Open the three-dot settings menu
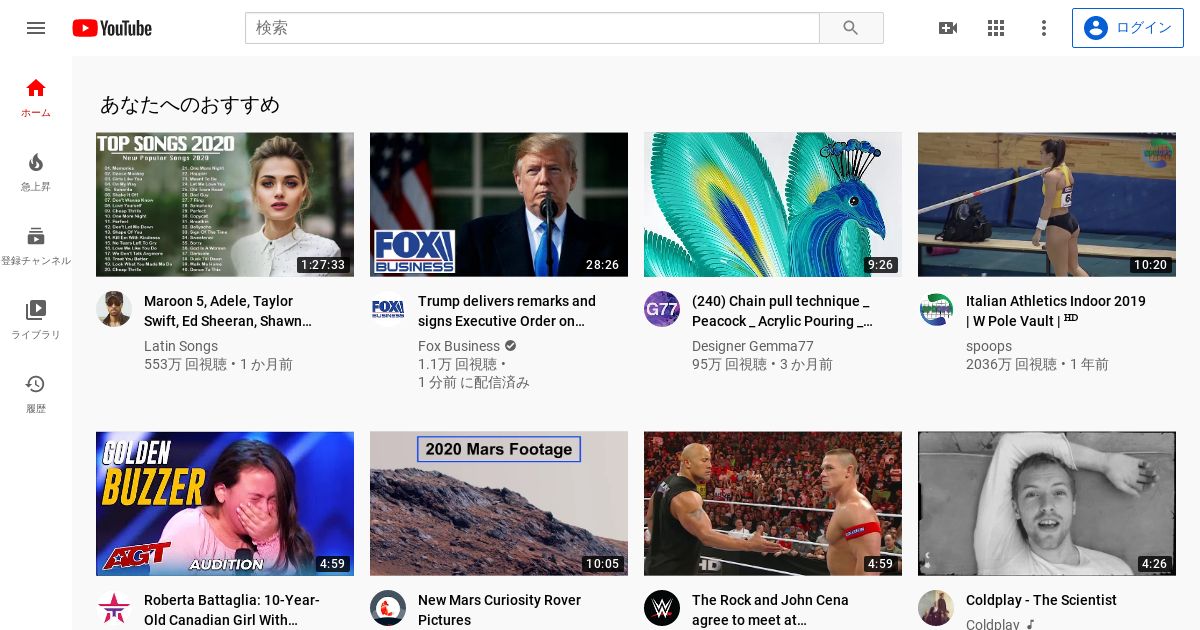The height and width of the screenshot is (630, 1200). point(1044,28)
